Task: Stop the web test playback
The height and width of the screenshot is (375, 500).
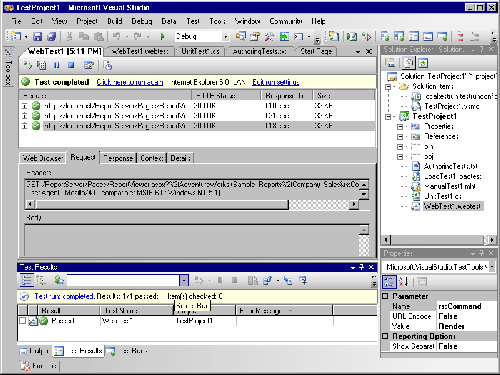Action: tap(71, 65)
